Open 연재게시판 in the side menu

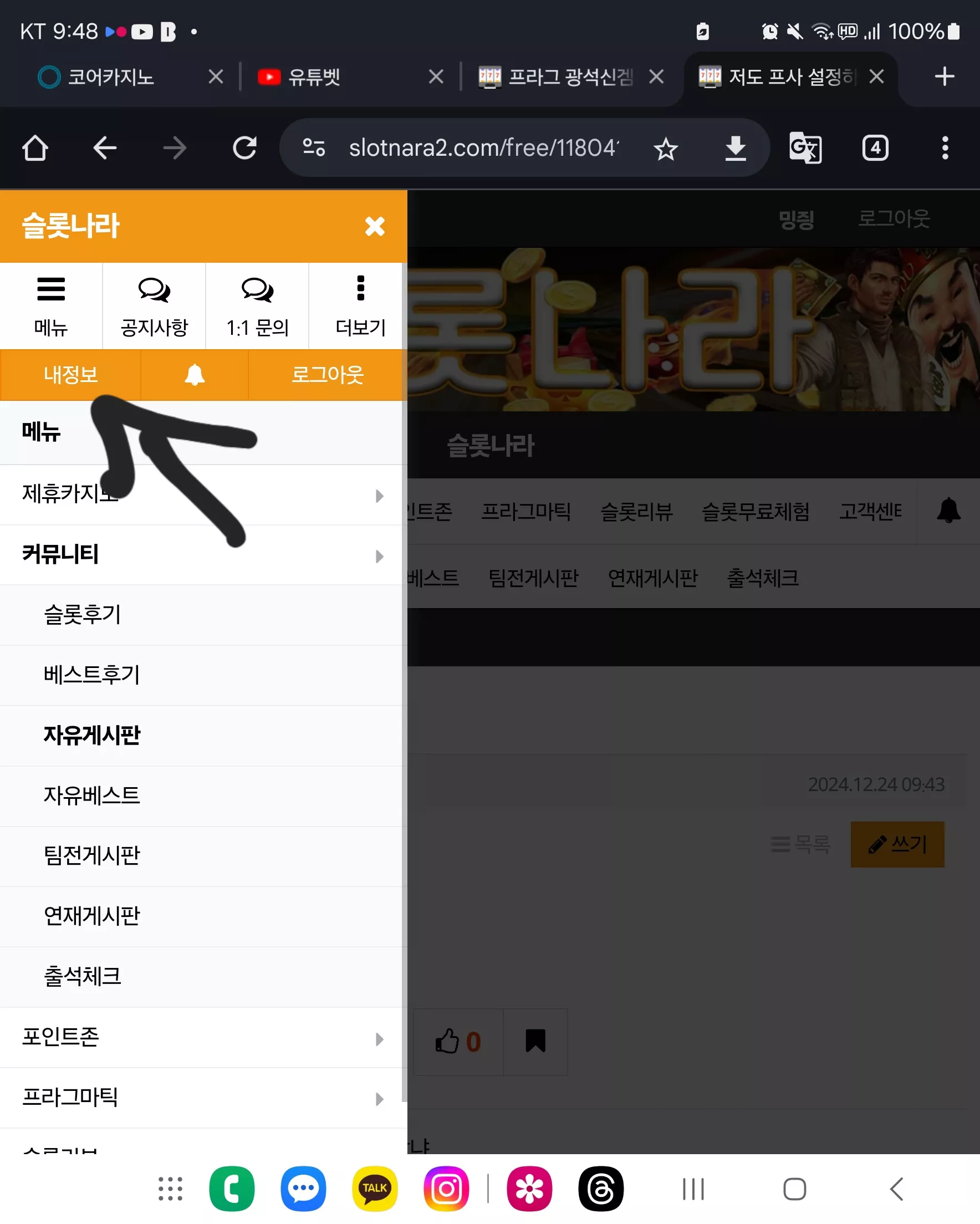(203, 916)
